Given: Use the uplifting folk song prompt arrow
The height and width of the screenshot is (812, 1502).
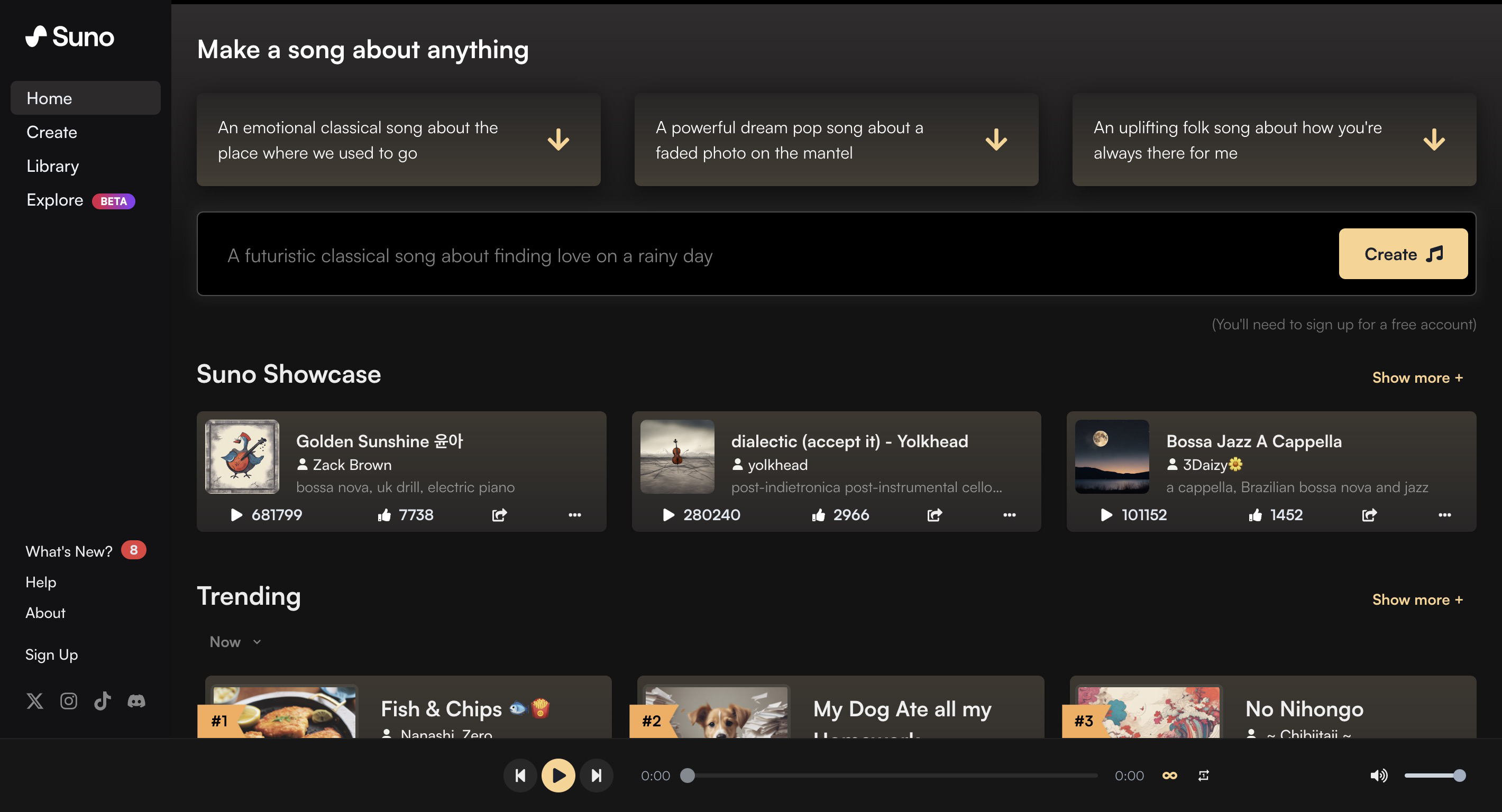Looking at the screenshot, I should tap(1434, 140).
